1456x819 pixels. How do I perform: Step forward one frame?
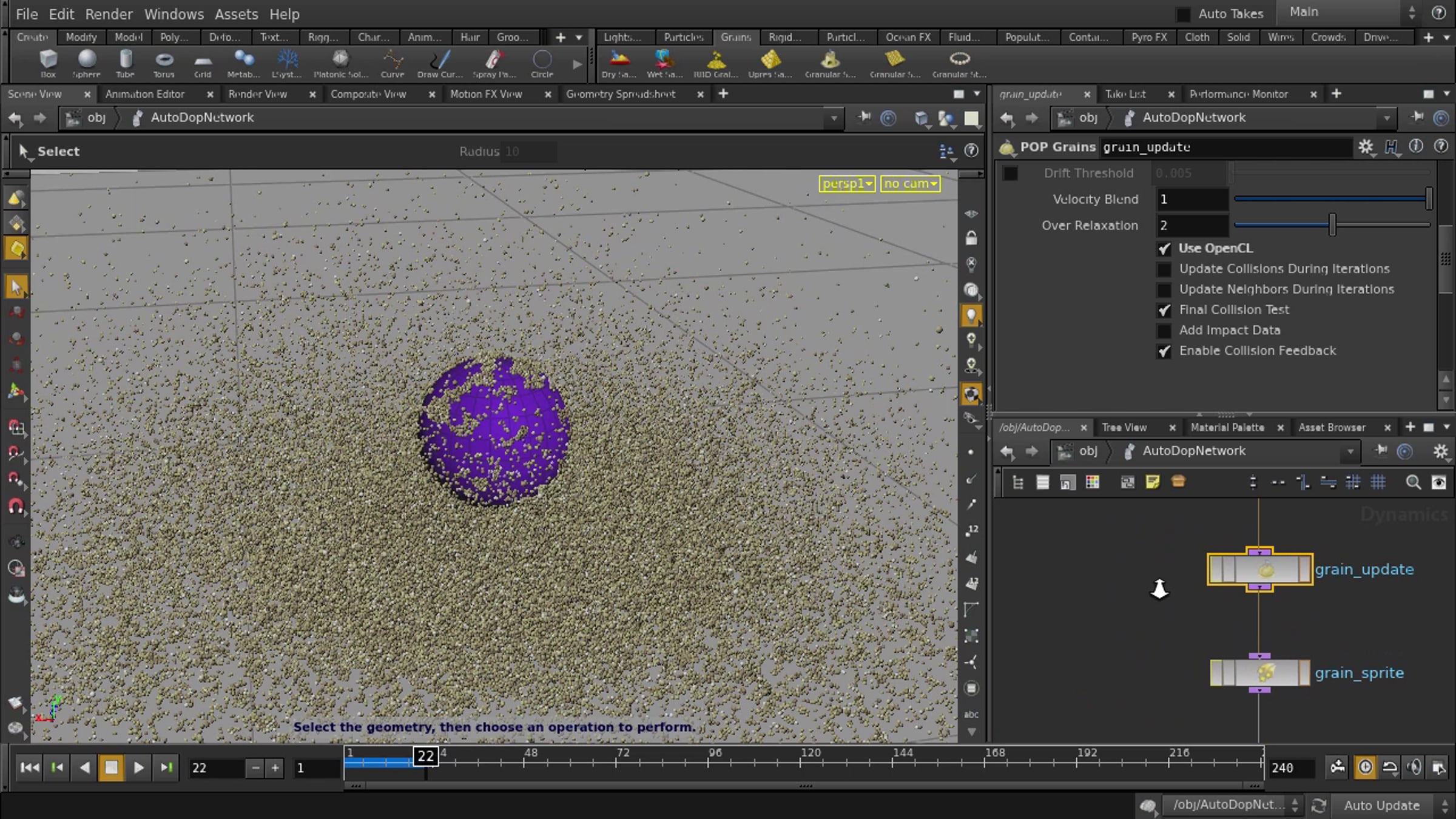coord(166,767)
